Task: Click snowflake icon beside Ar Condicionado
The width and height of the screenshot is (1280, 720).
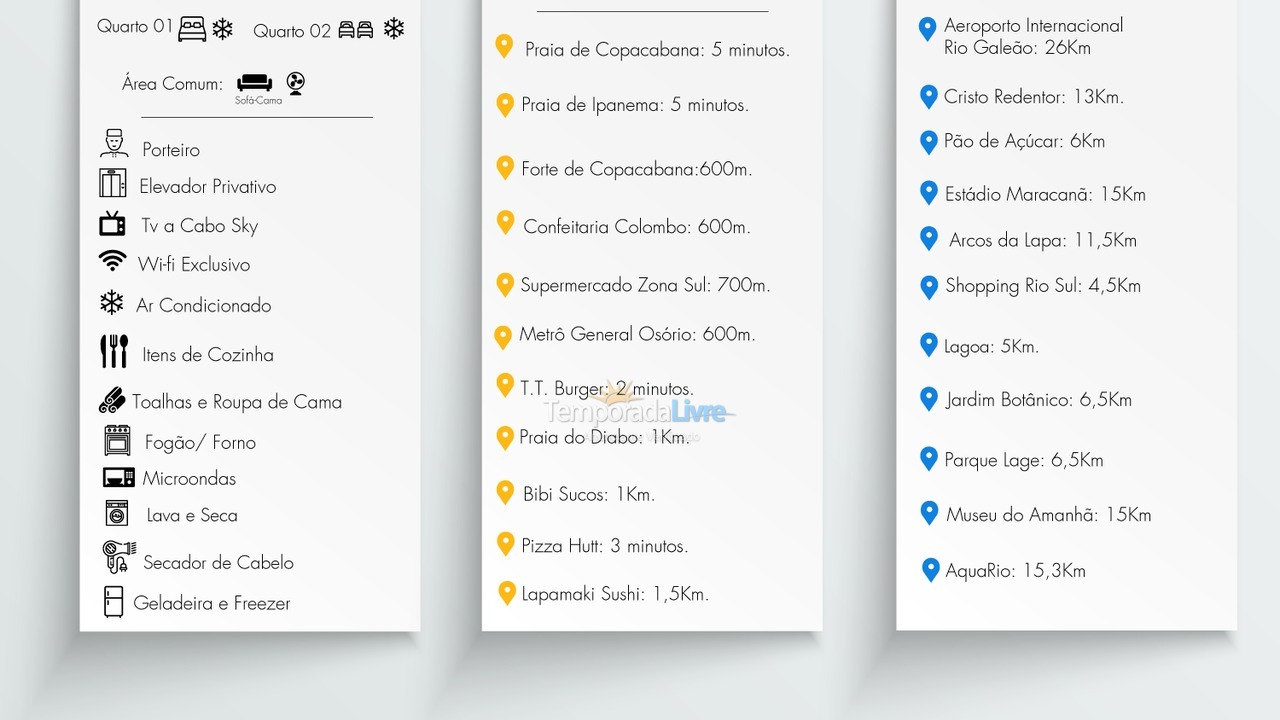Action: pos(112,303)
